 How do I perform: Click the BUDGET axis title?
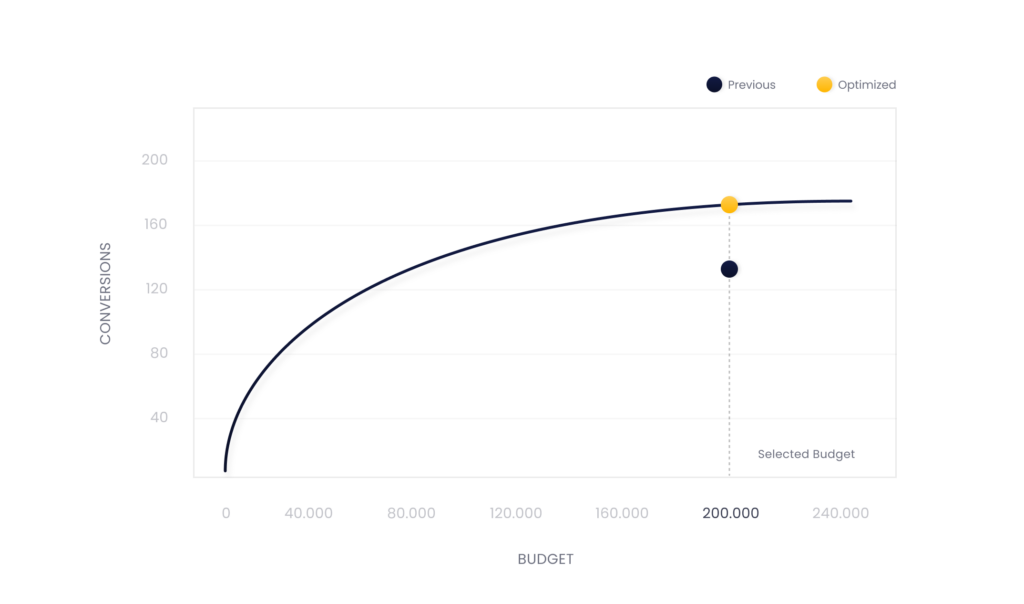point(545,559)
